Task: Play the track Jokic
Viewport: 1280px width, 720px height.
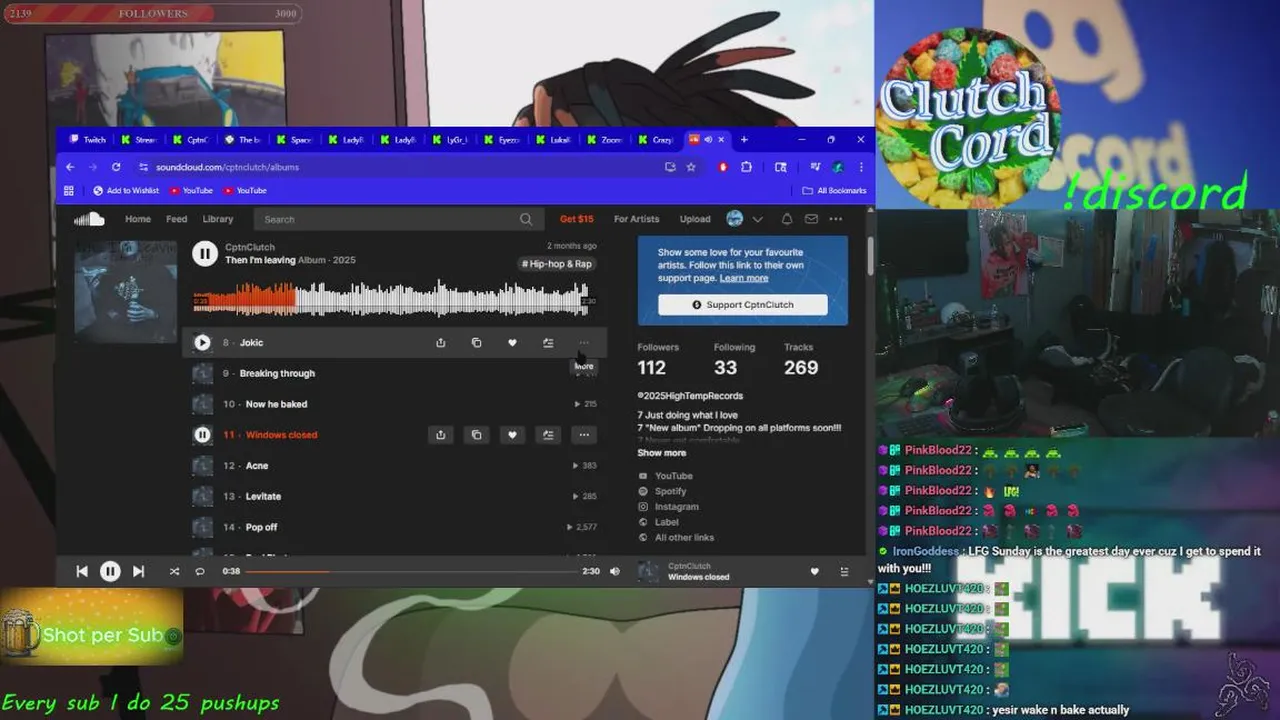Action: click(x=202, y=342)
